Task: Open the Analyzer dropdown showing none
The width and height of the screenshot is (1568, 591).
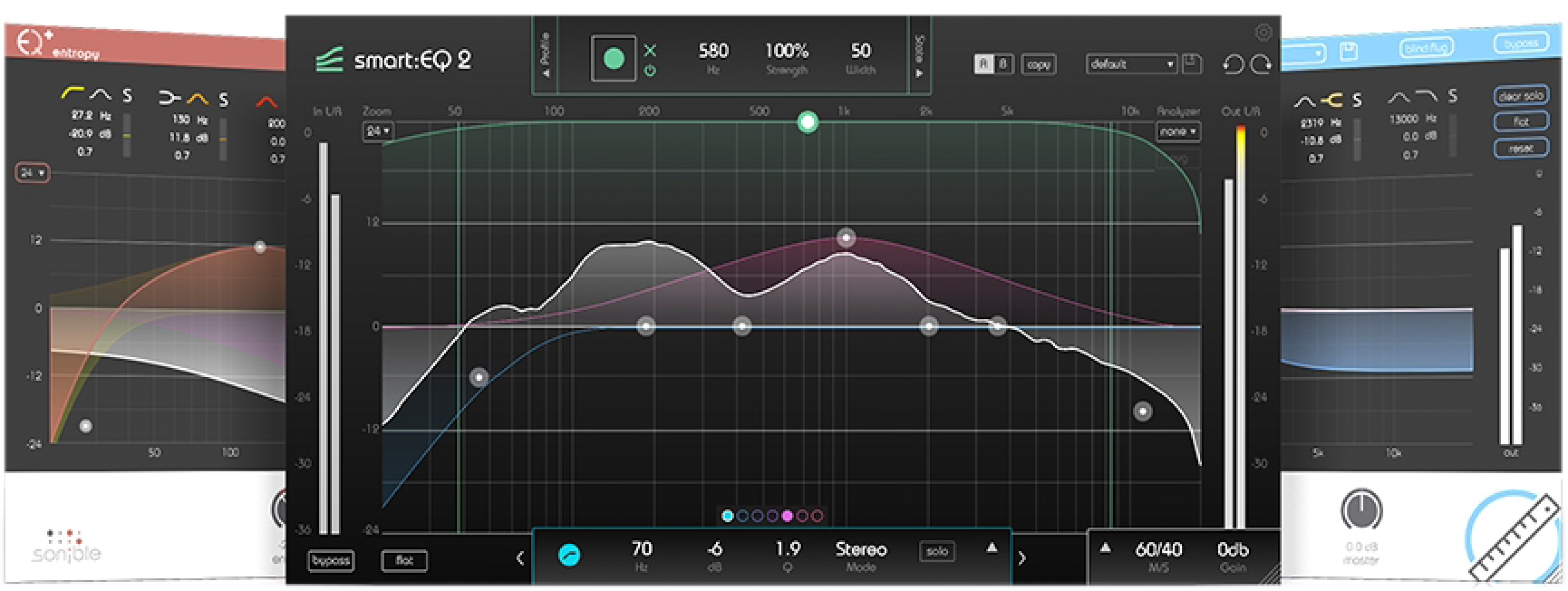Action: [1178, 132]
